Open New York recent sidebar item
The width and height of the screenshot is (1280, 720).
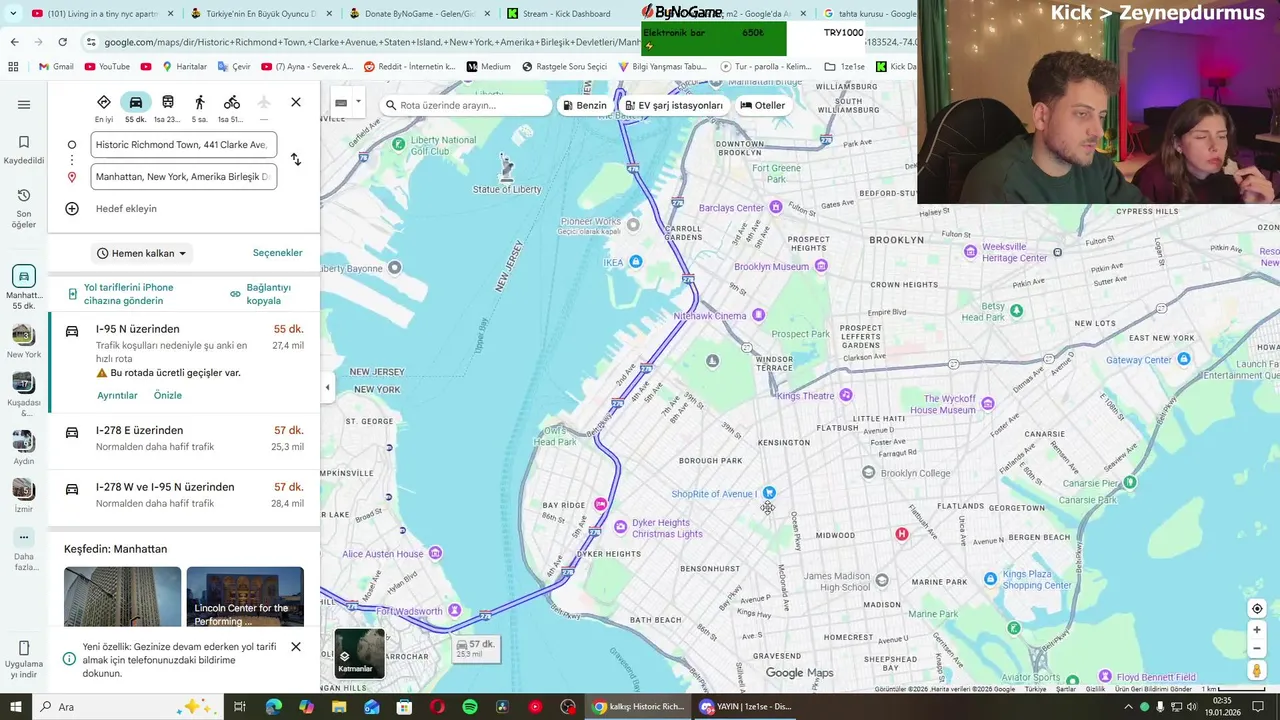pyautogui.click(x=24, y=341)
